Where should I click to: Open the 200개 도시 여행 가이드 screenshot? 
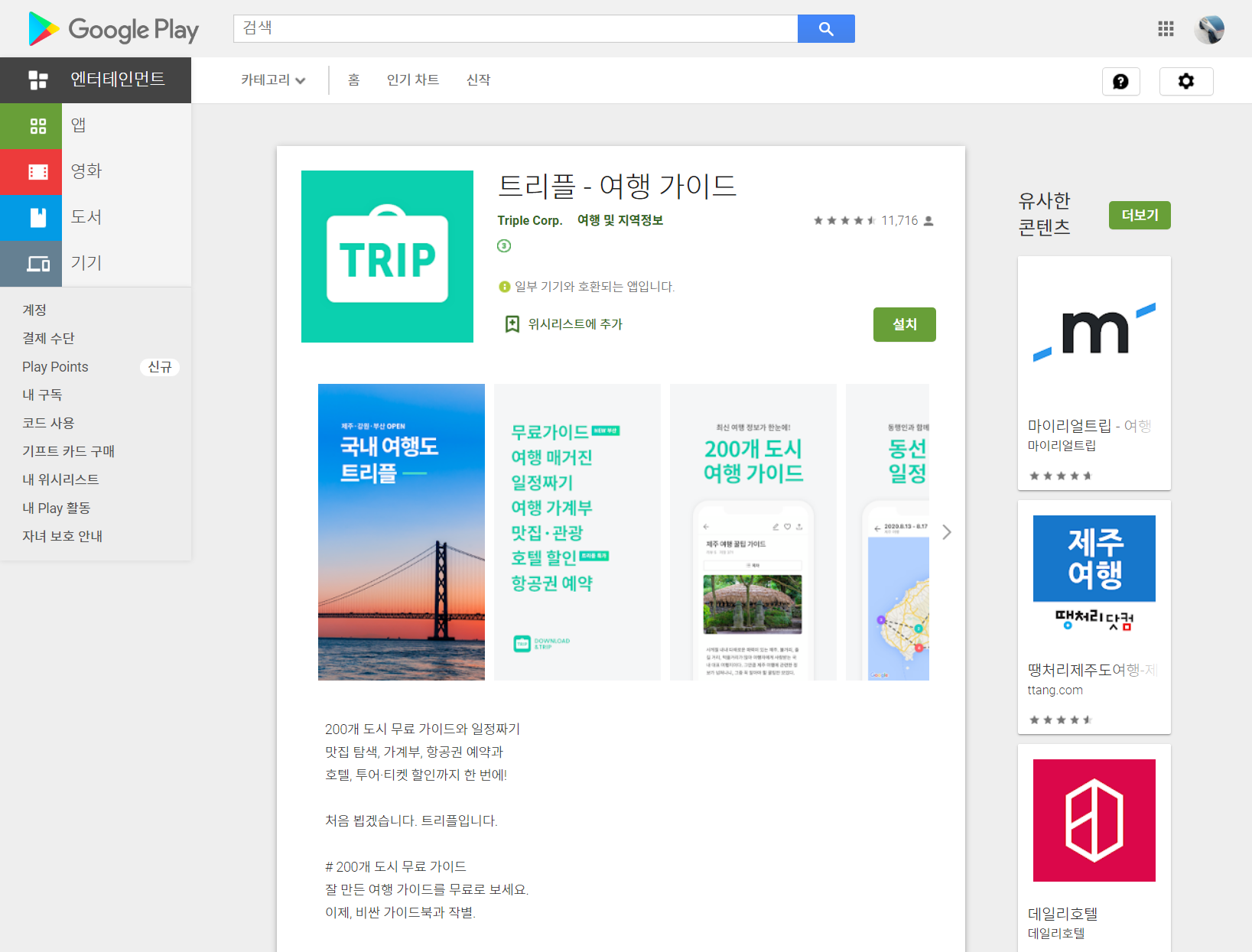(753, 532)
